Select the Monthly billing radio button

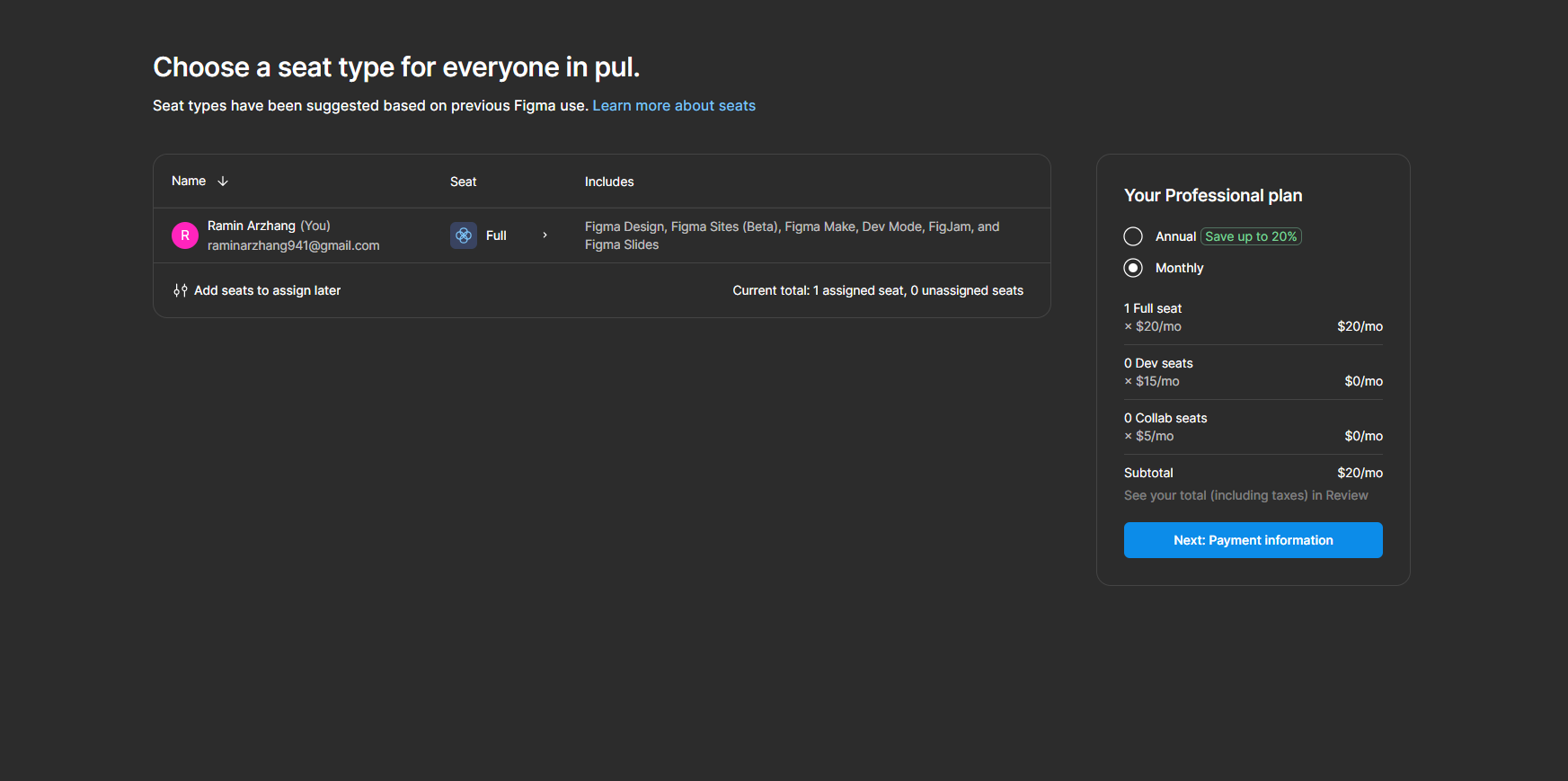tap(1133, 268)
